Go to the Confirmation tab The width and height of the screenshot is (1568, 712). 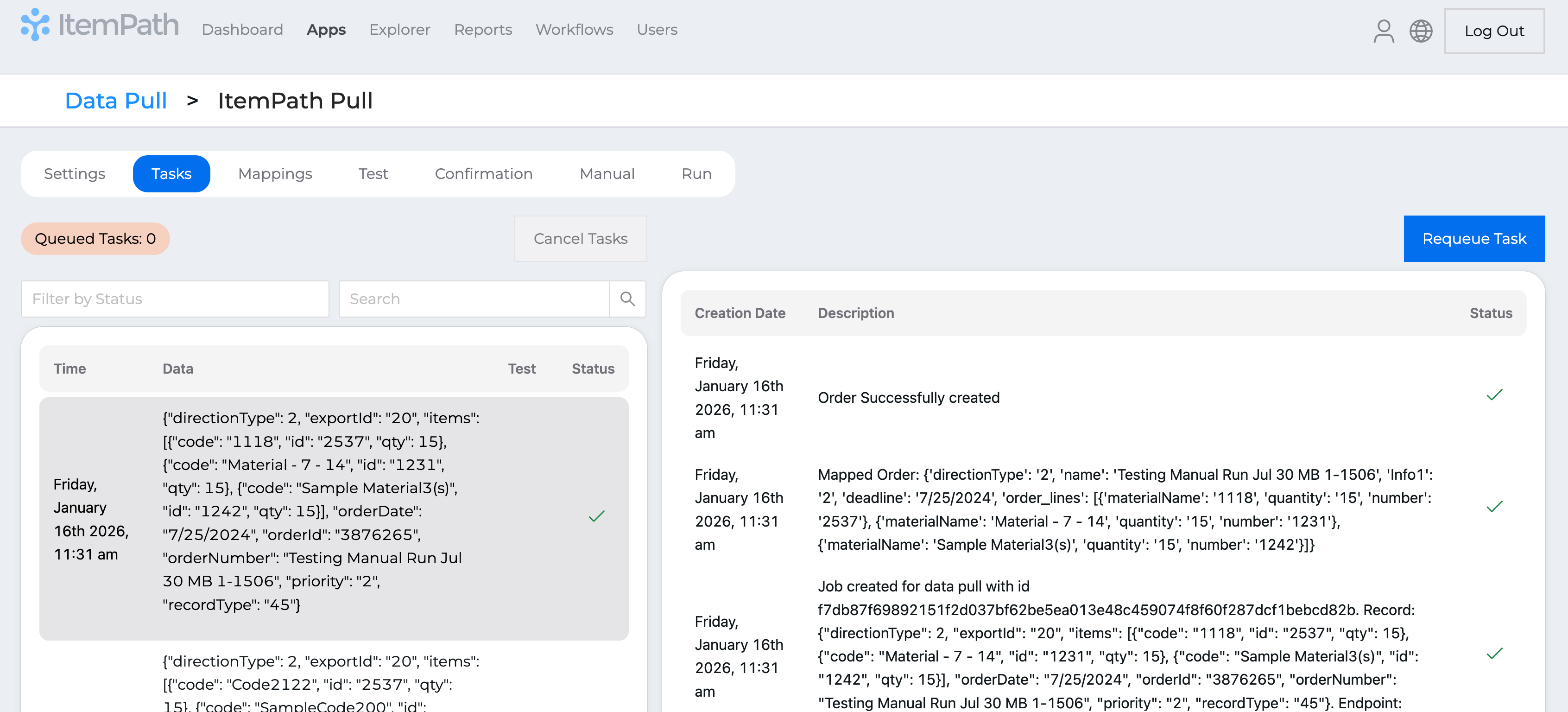coord(483,173)
